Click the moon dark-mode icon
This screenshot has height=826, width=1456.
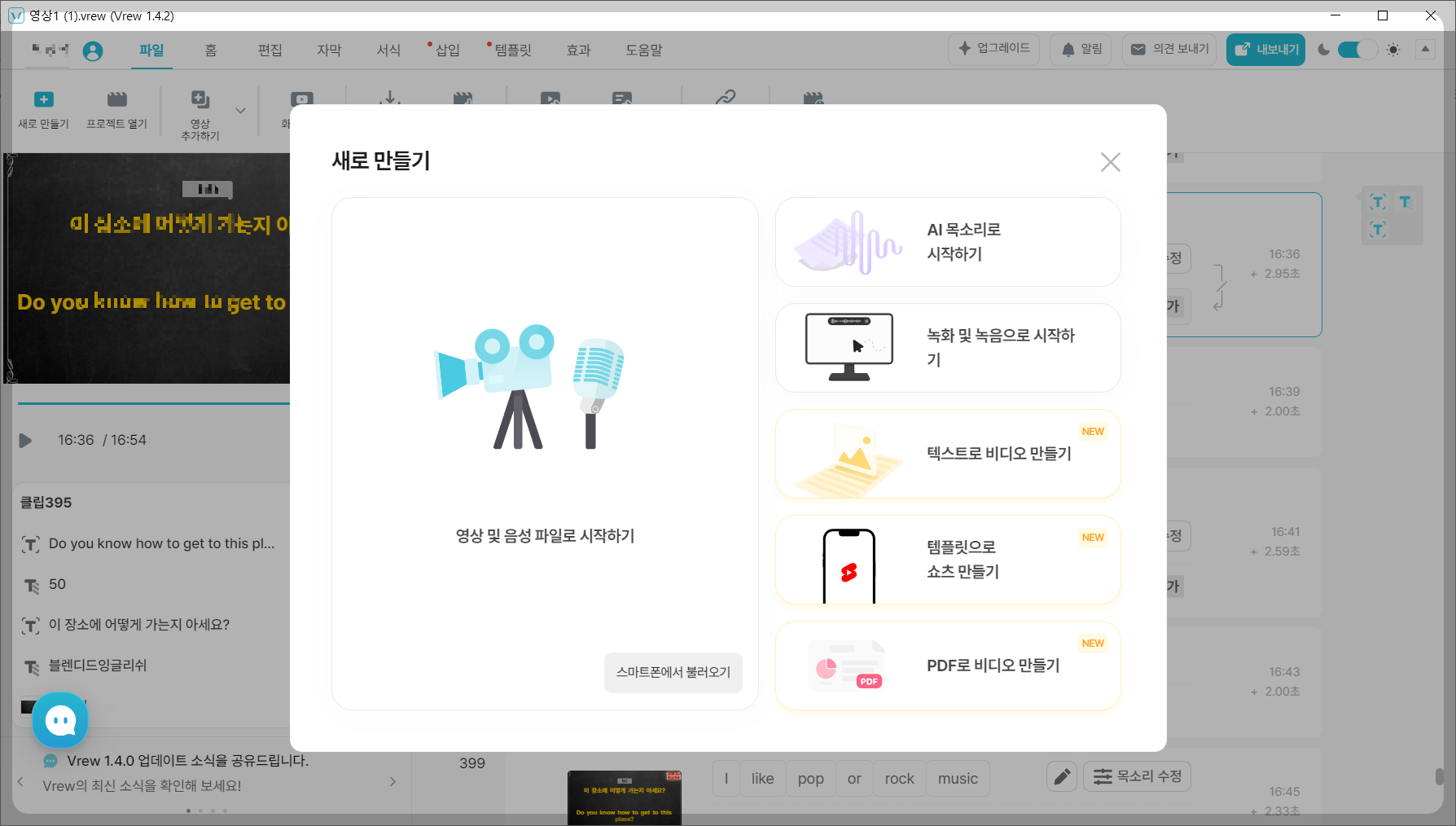[1323, 49]
